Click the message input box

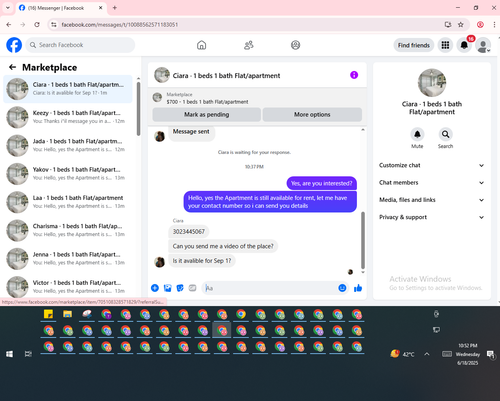point(270,288)
